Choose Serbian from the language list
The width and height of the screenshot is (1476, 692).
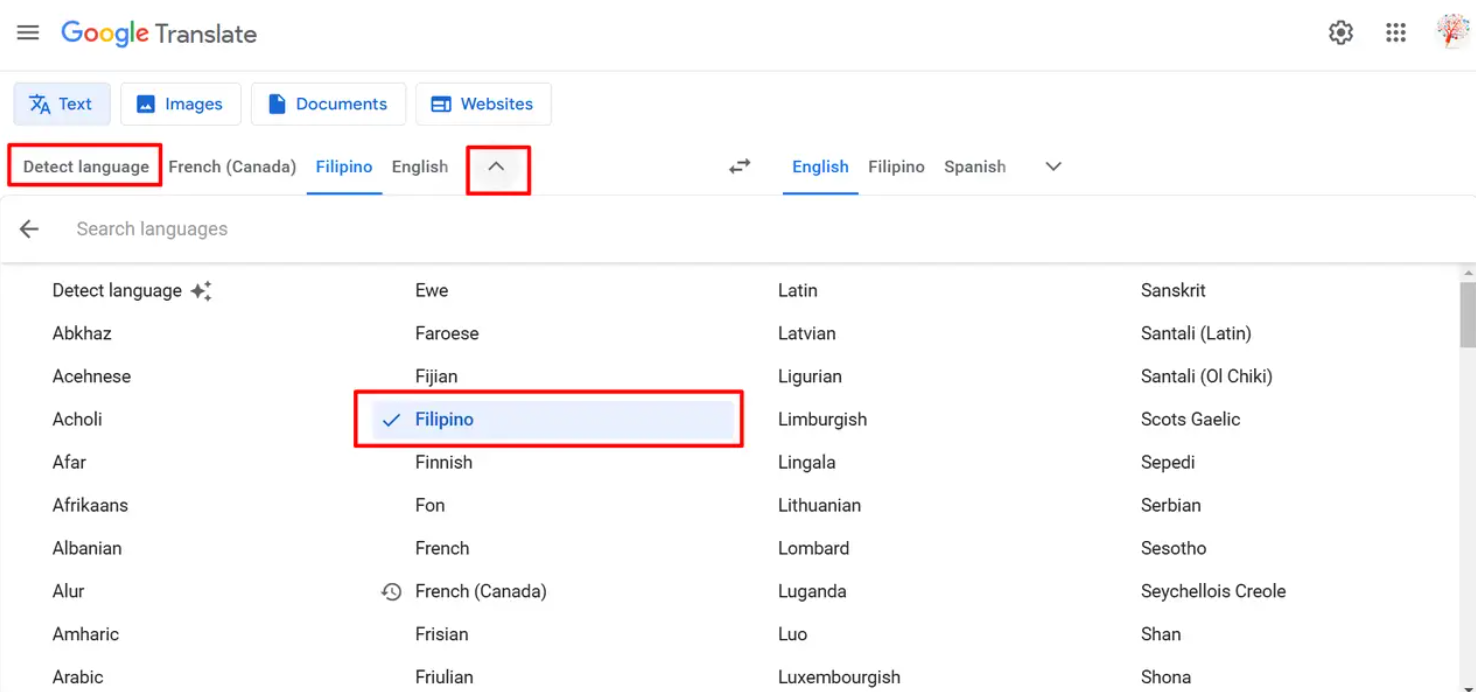click(1171, 506)
